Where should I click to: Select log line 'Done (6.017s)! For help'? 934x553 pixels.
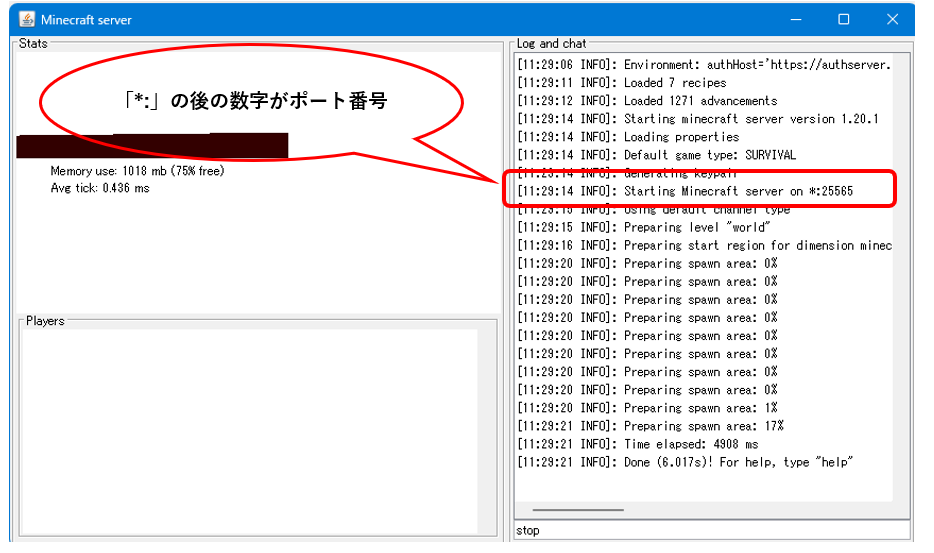(x=684, y=462)
